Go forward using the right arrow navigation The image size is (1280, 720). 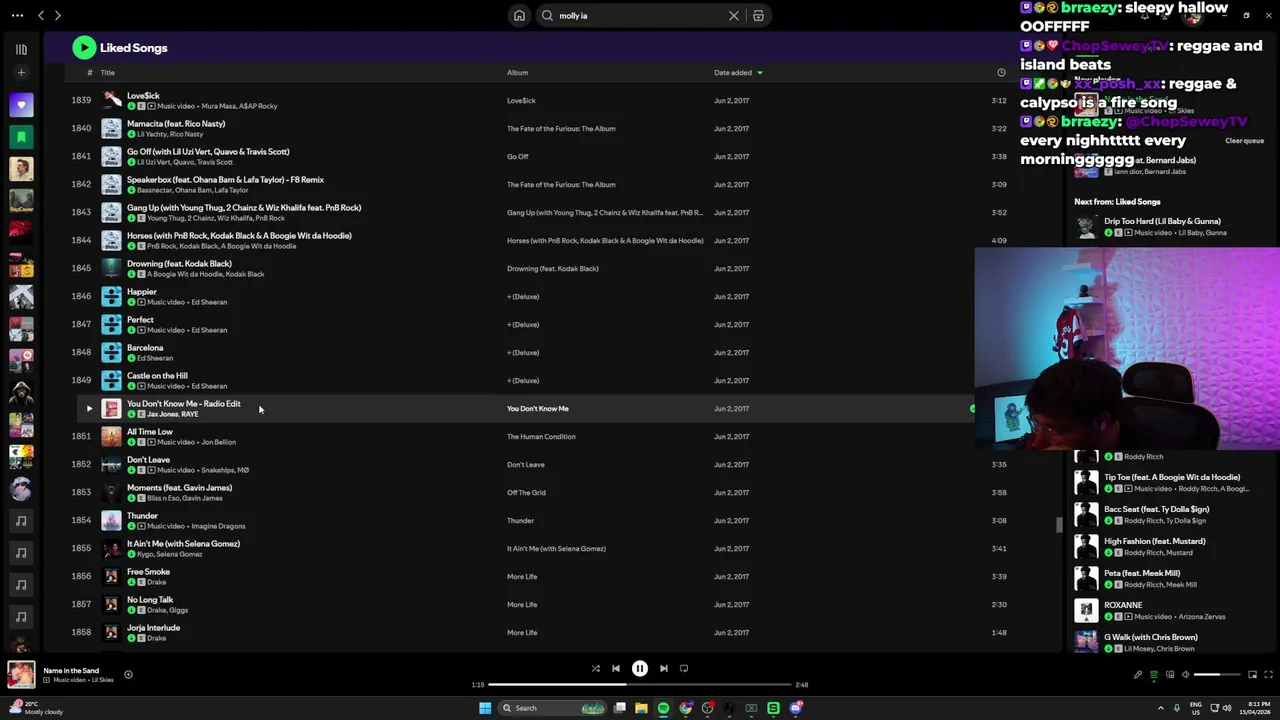coord(58,16)
